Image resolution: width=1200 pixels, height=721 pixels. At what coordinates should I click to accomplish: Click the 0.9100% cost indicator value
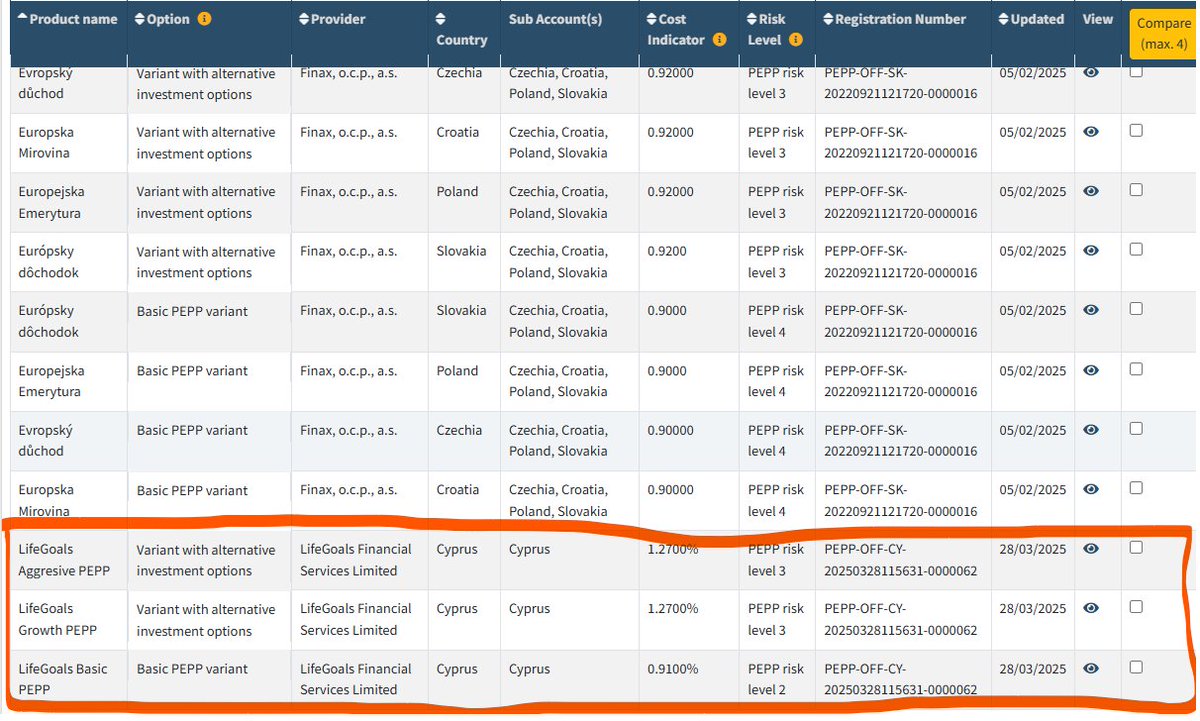[673, 668]
